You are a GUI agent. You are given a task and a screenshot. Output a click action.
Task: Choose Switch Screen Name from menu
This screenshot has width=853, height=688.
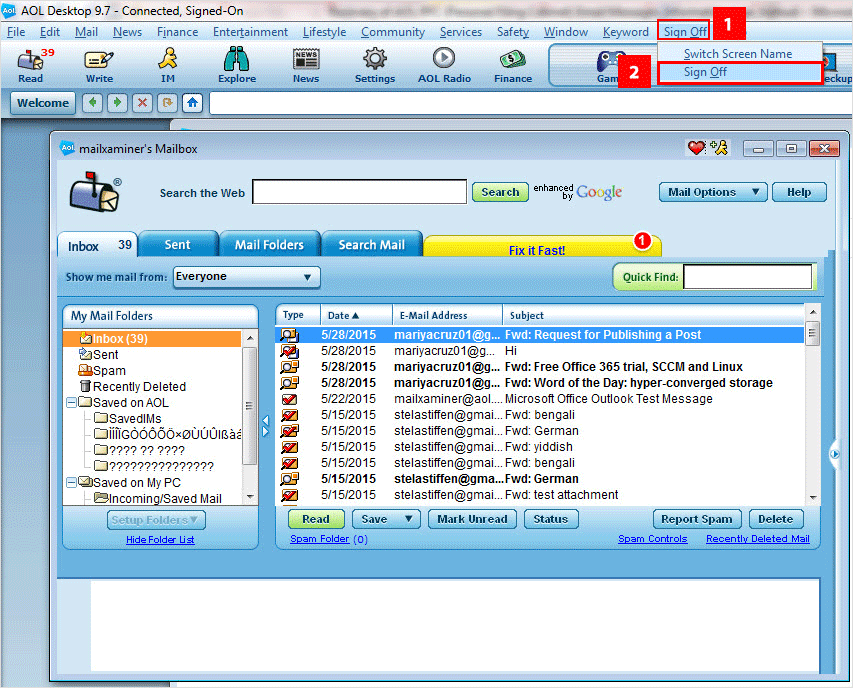(x=738, y=54)
